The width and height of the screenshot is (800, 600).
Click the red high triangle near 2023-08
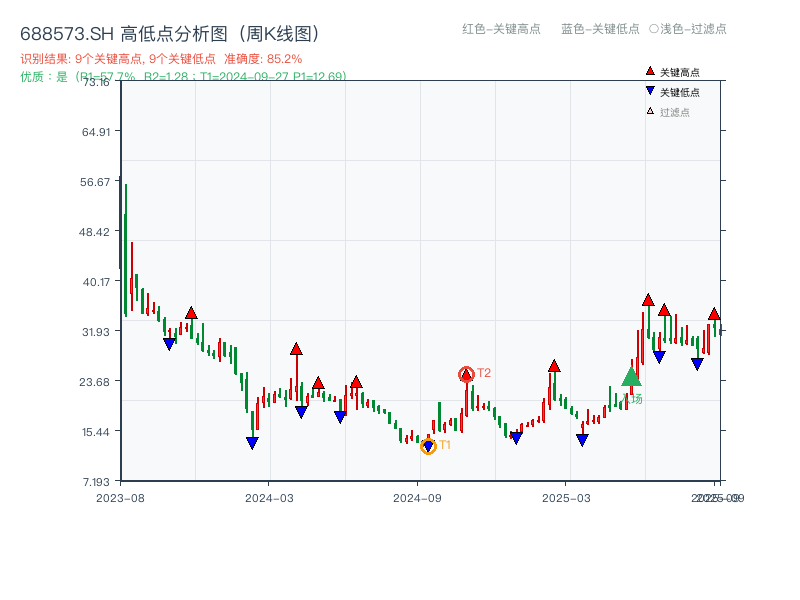191,312
